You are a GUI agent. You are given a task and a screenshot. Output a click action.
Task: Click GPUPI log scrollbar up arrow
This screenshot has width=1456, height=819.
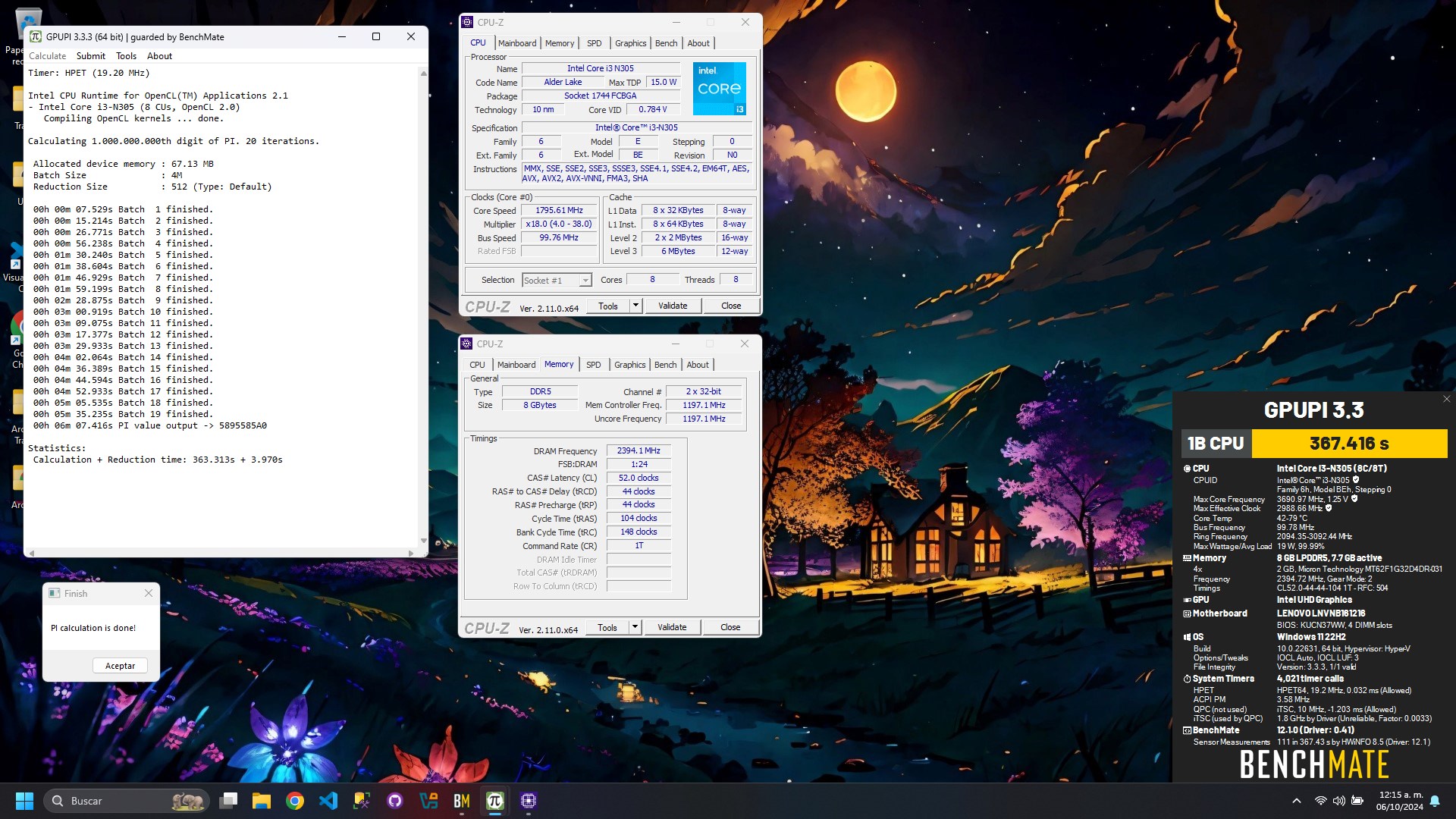point(423,73)
